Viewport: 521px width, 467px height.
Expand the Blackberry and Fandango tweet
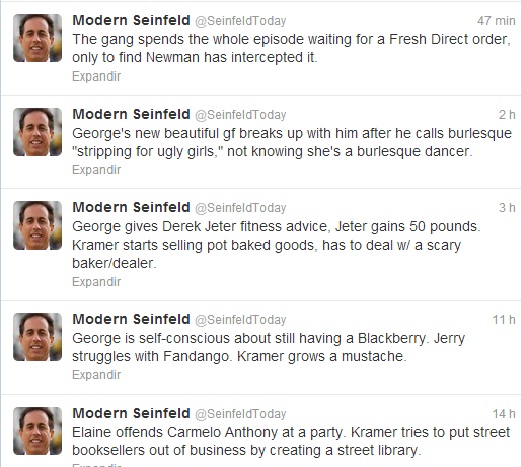[x=96, y=375]
